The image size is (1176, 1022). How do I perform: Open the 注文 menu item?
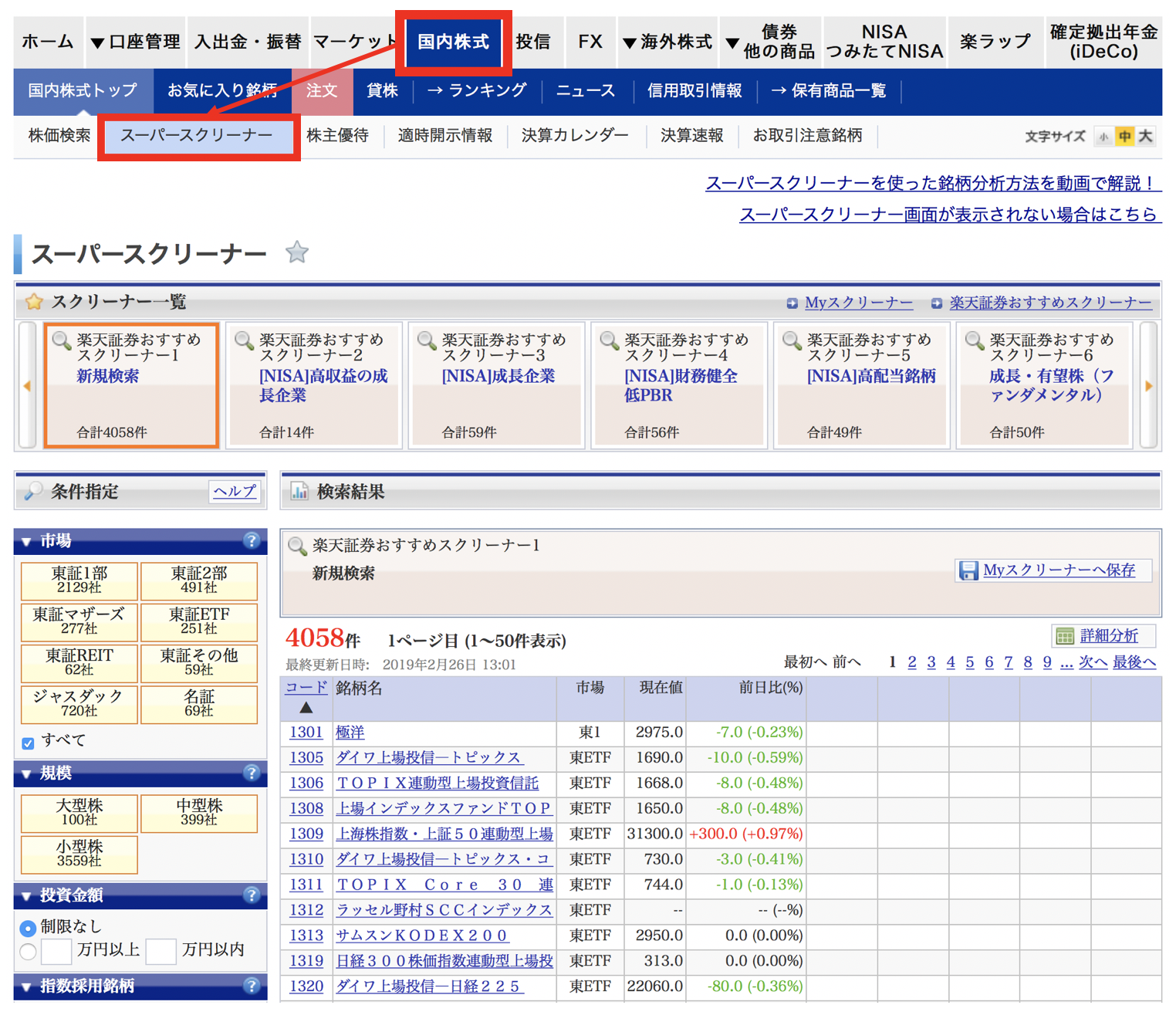323,91
